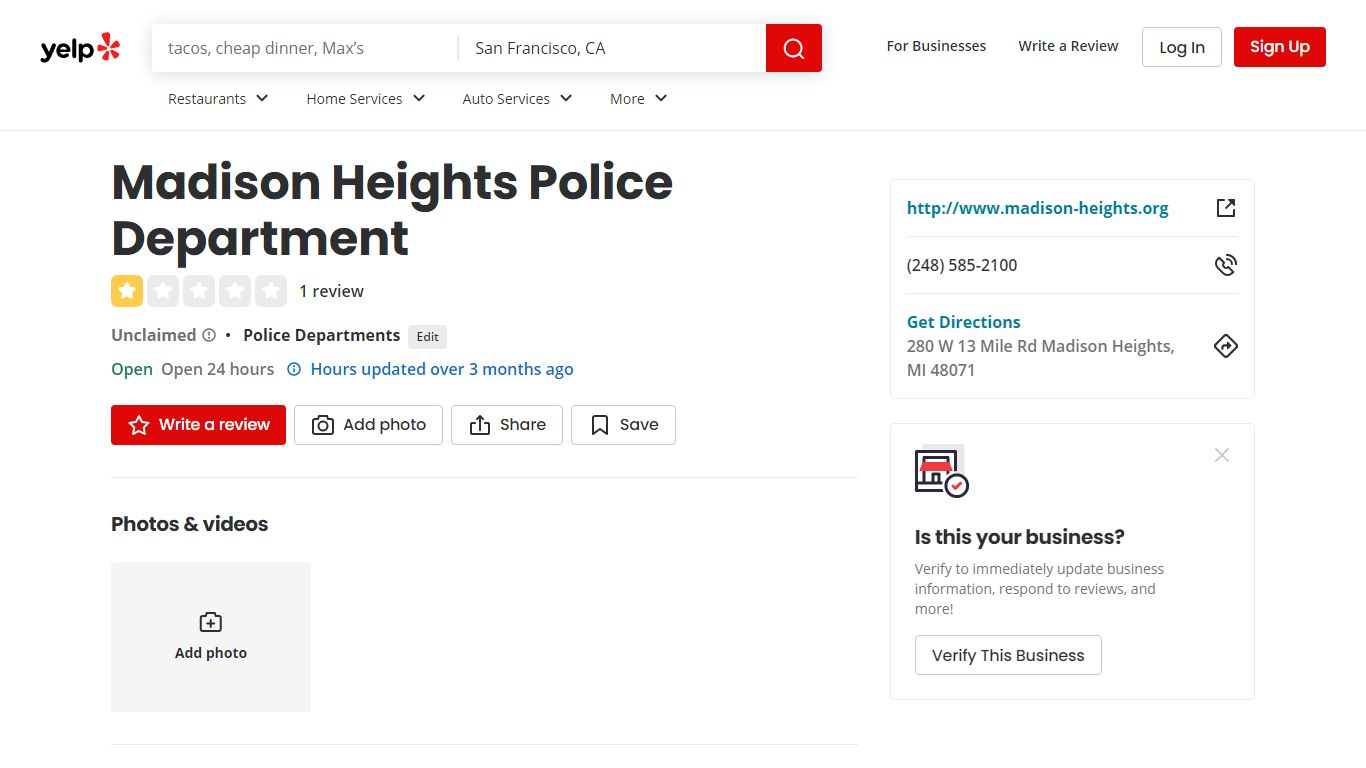Click the storefront verification icon
Screen dimensions: 1366x768
coord(942,471)
